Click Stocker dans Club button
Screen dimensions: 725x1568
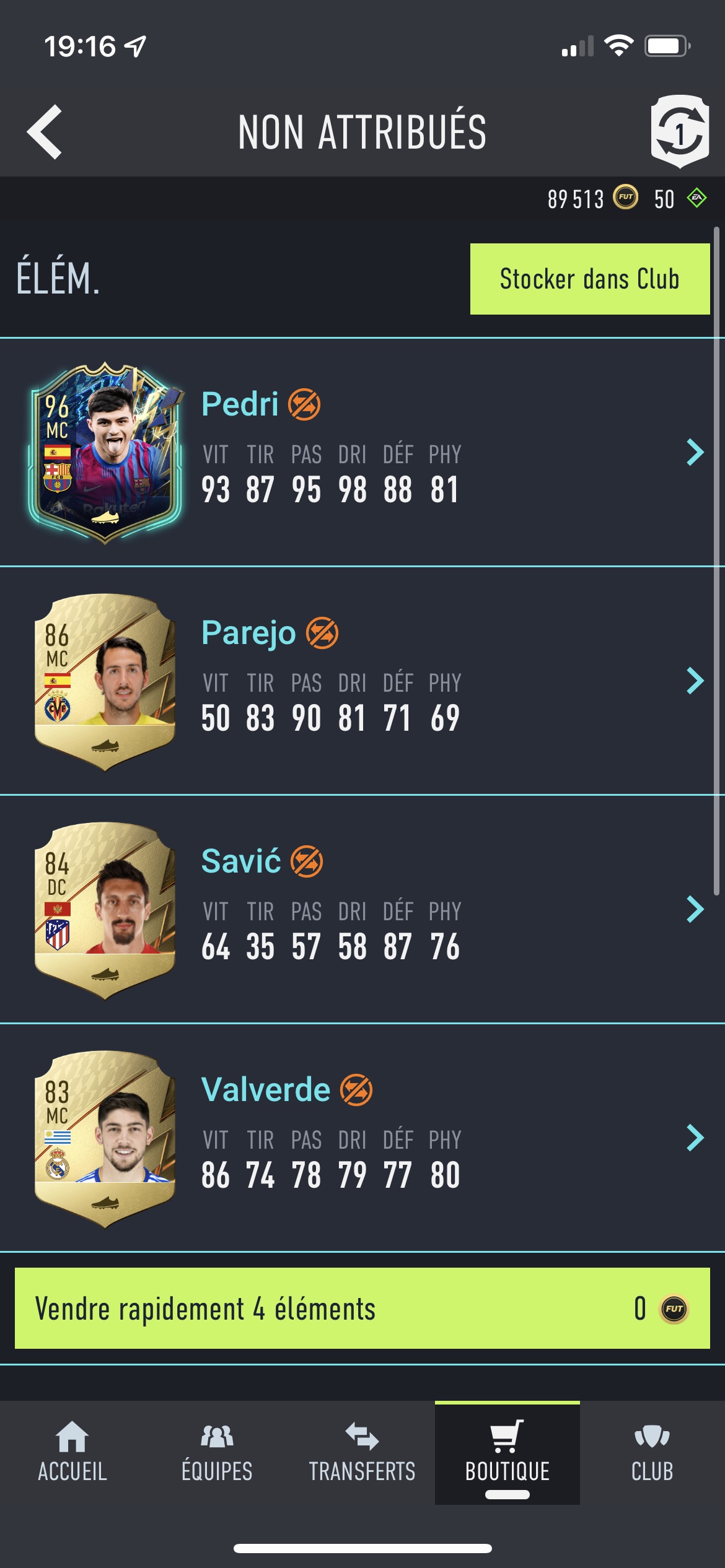pyautogui.click(x=590, y=279)
